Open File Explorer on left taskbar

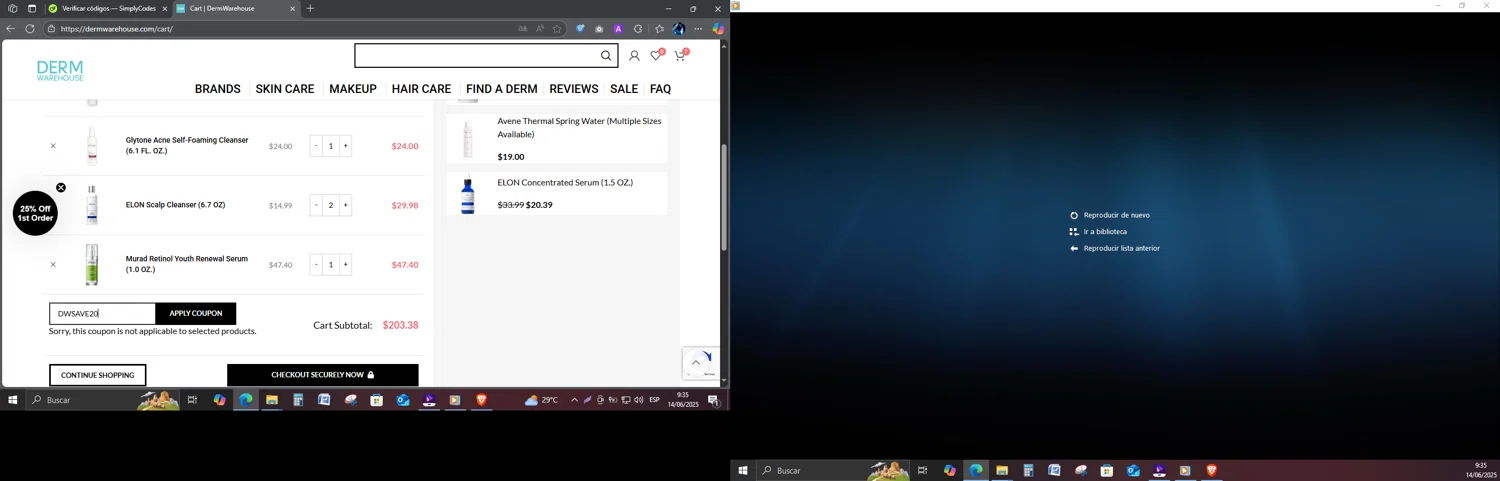(x=271, y=400)
